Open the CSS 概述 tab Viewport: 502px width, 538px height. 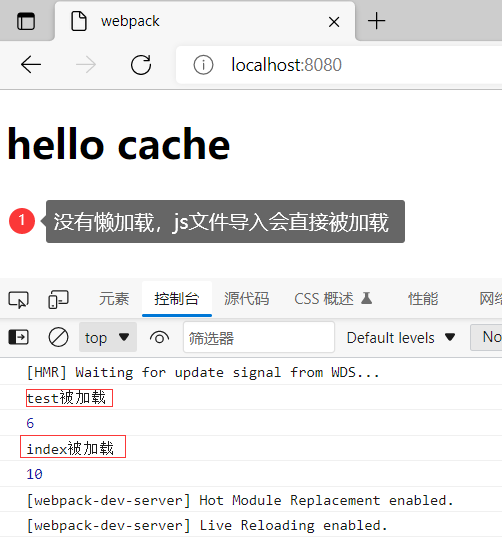pos(333,299)
